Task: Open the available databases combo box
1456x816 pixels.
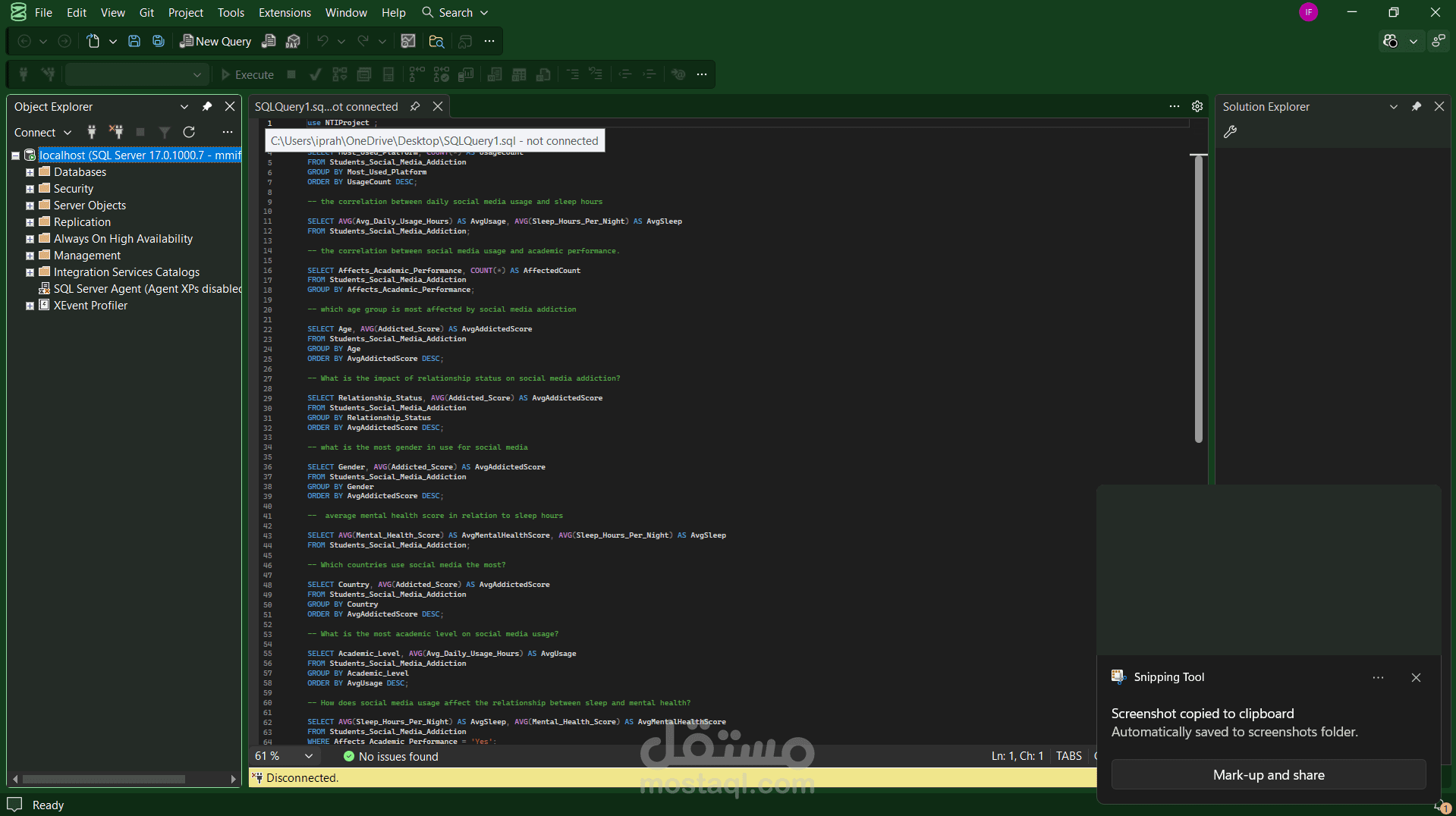Action: [x=136, y=74]
